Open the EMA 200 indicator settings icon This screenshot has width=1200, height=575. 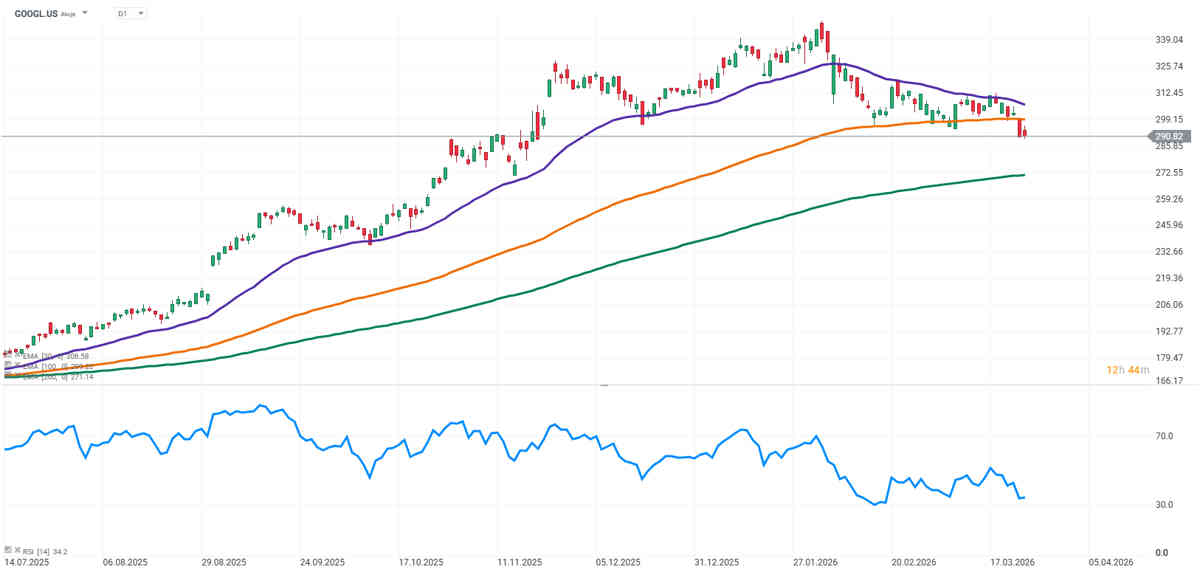[7, 376]
